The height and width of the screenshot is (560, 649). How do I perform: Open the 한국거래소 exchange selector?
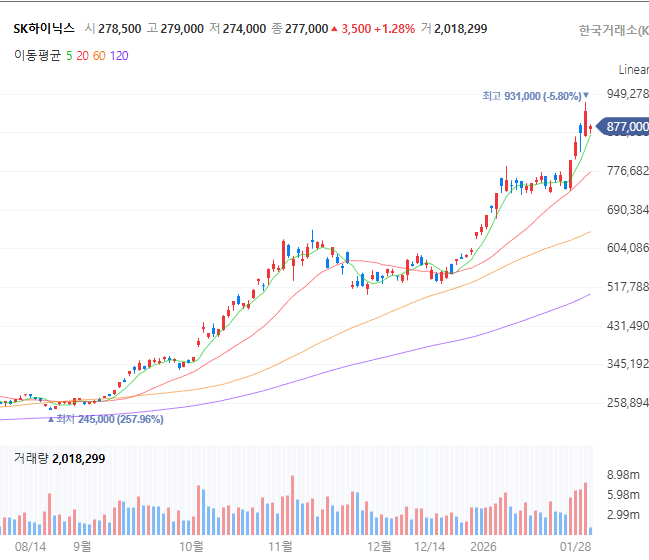click(x=613, y=30)
